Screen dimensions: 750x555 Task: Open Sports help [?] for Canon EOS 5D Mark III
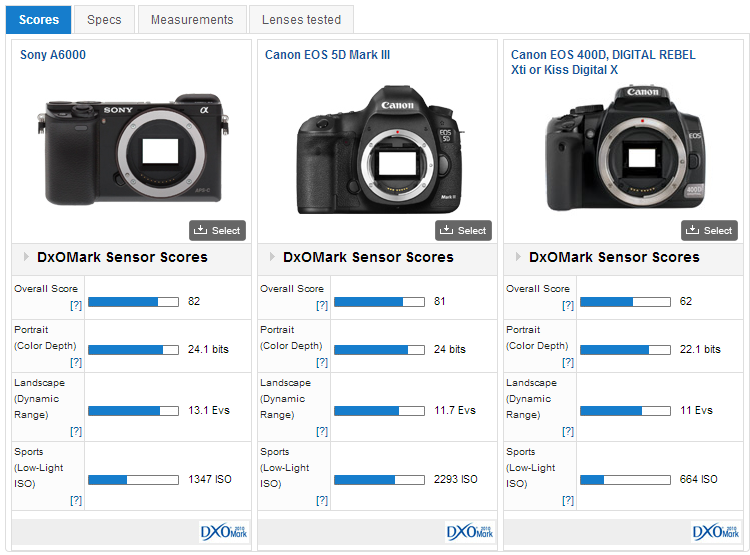pos(322,499)
